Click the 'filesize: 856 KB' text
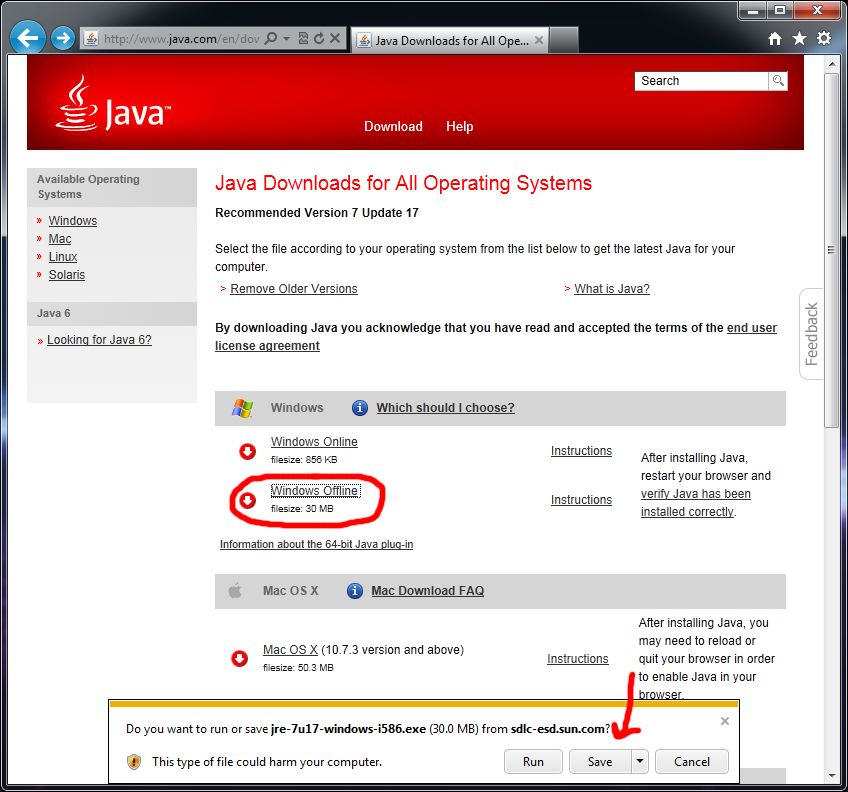This screenshot has width=848, height=792. pos(304,459)
